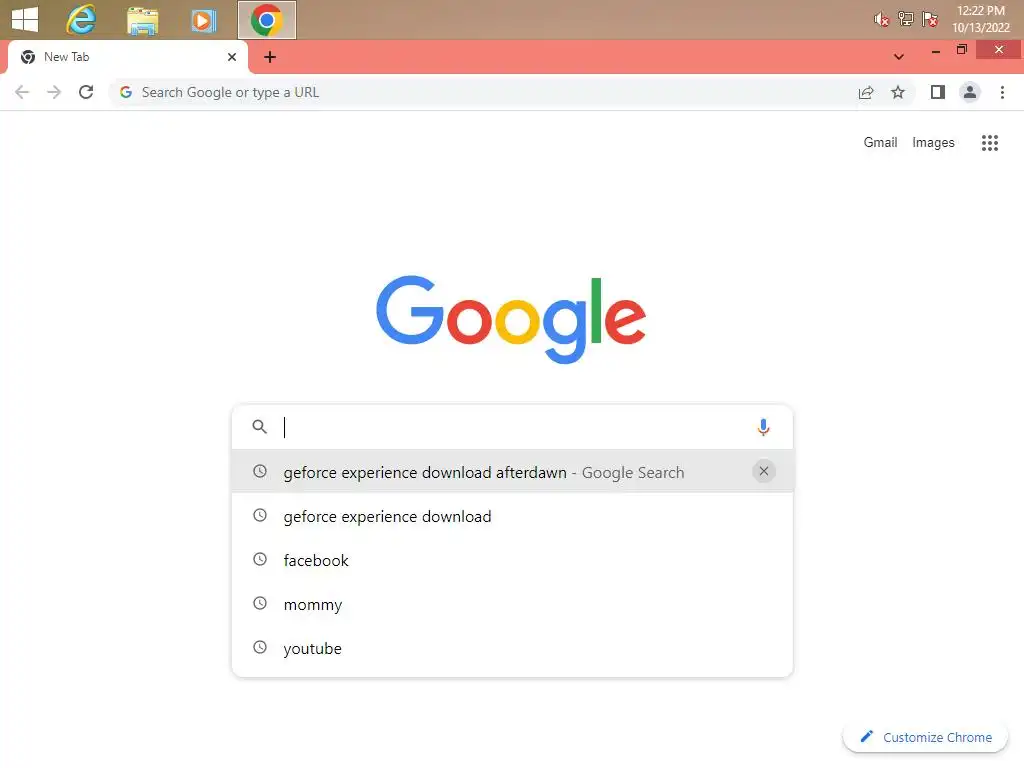Launch Internet Explorer from taskbar
This screenshot has height=768, width=1024.
click(x=82, y=20)
